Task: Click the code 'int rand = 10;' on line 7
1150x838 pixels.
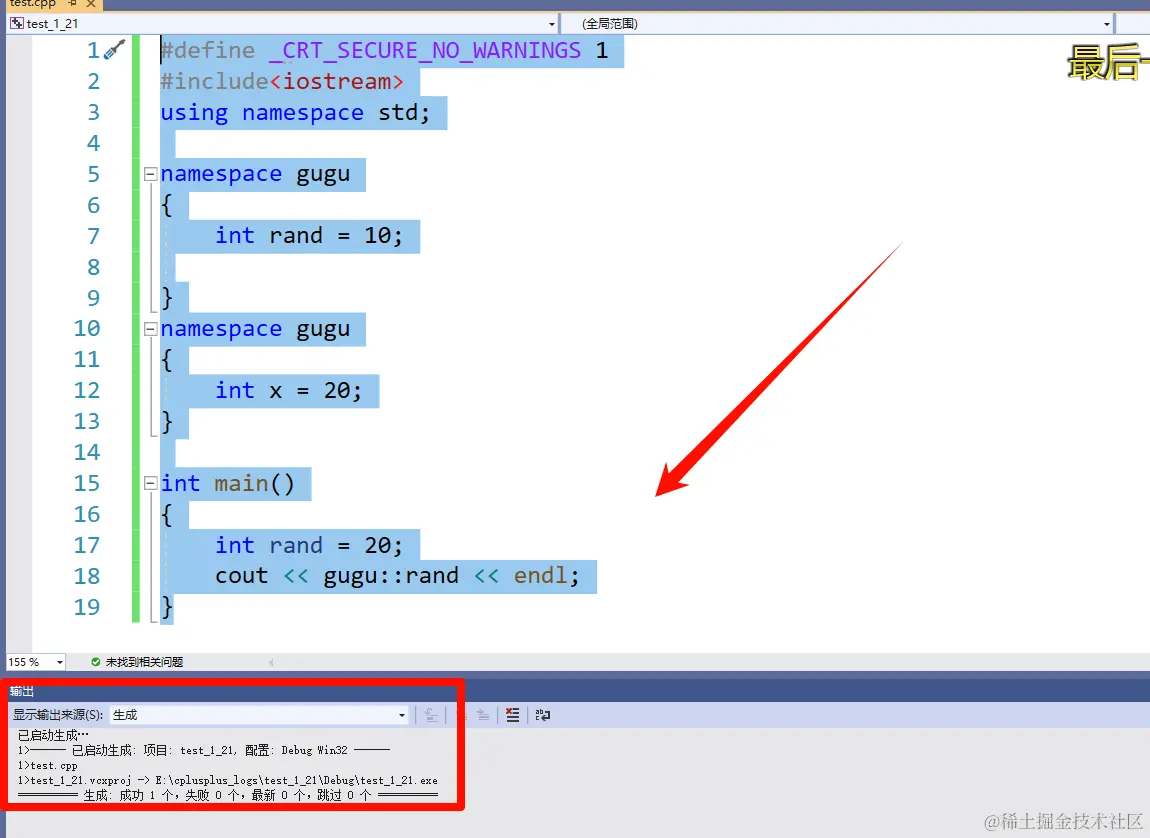Action: point(309,236)
